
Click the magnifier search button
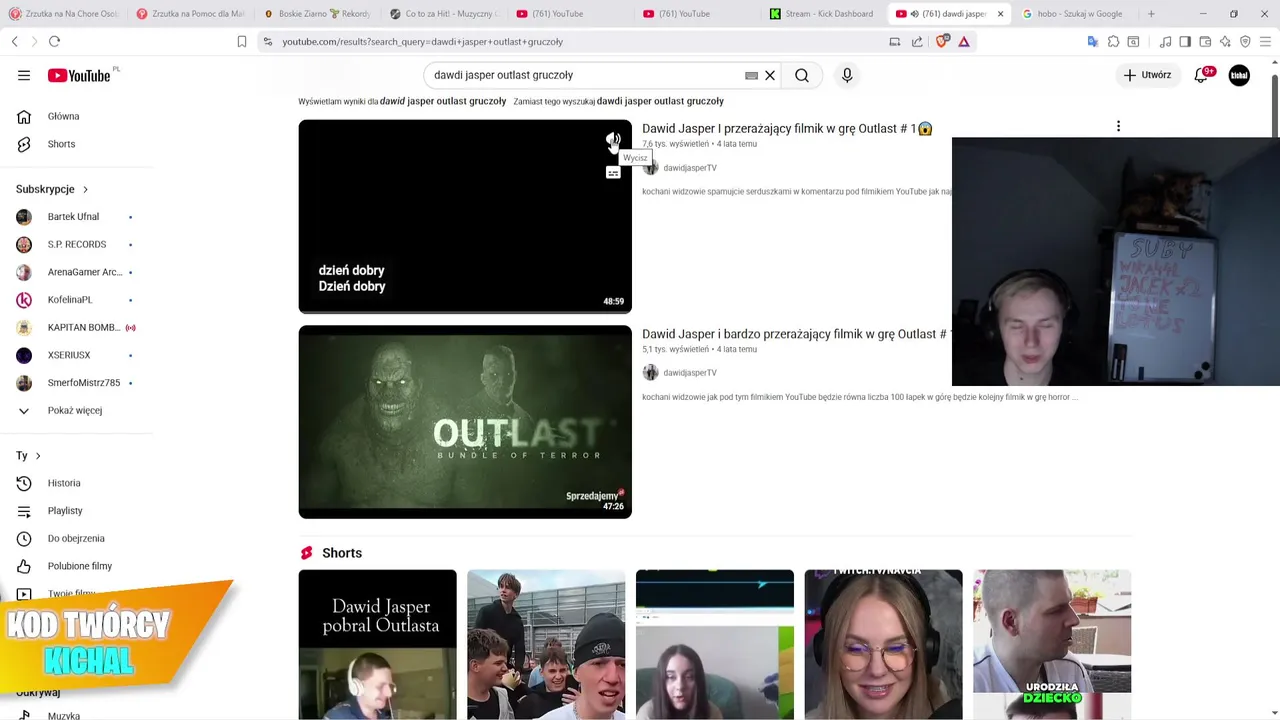[802, 75]
